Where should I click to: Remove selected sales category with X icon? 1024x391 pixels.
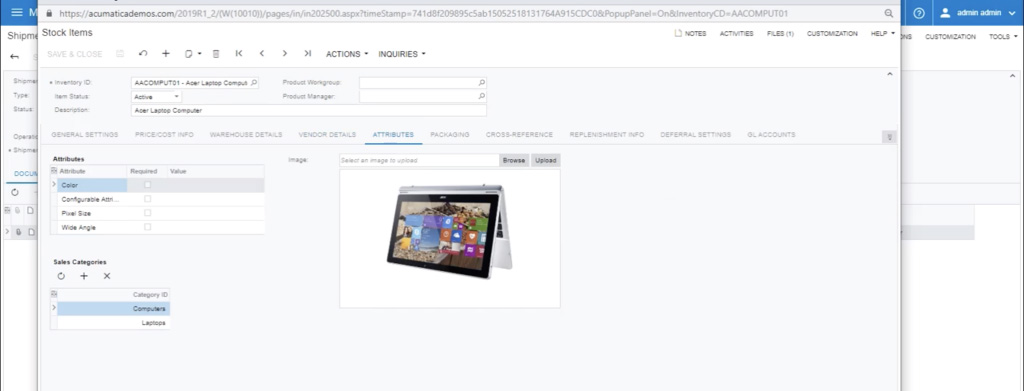[107, 276]
